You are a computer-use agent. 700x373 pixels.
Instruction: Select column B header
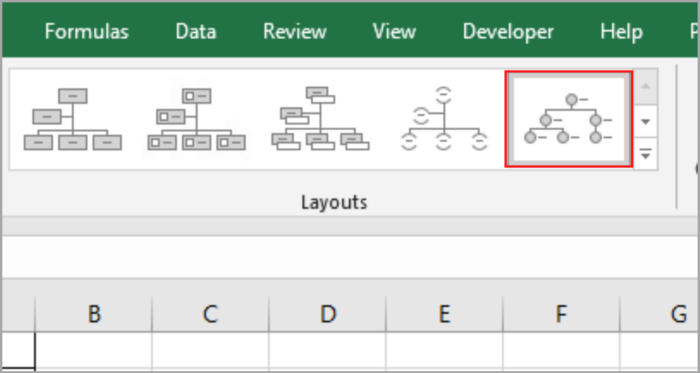pos(94,314)
